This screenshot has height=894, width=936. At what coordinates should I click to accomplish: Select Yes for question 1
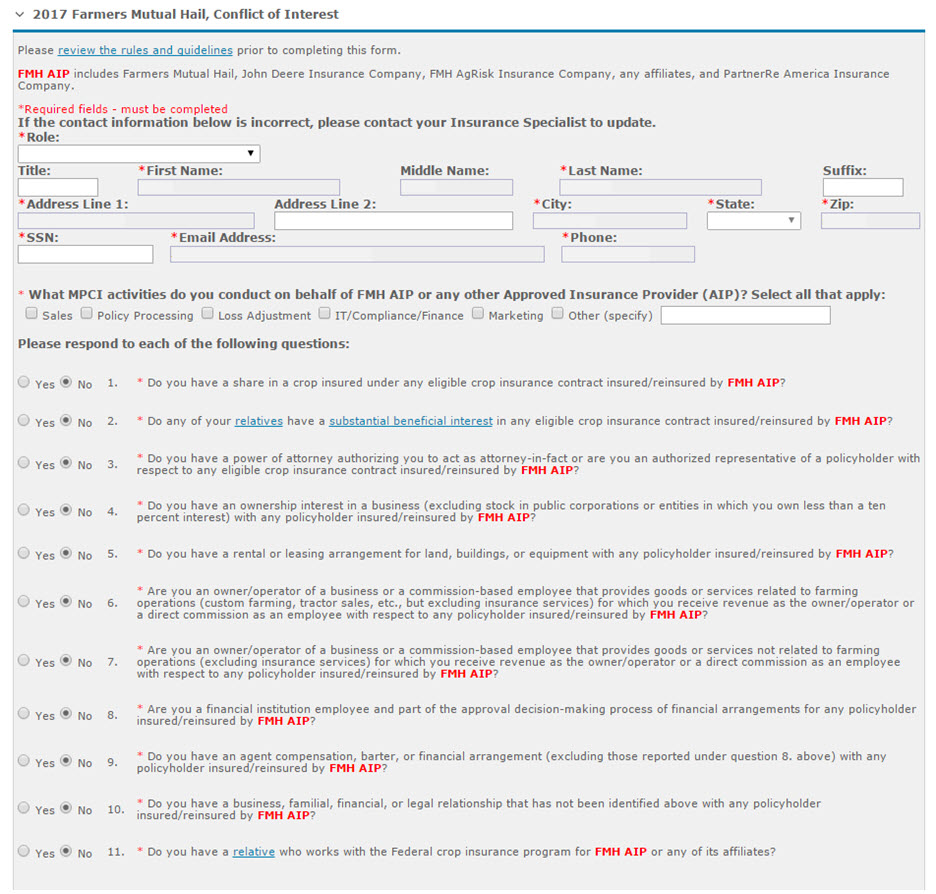24,382
